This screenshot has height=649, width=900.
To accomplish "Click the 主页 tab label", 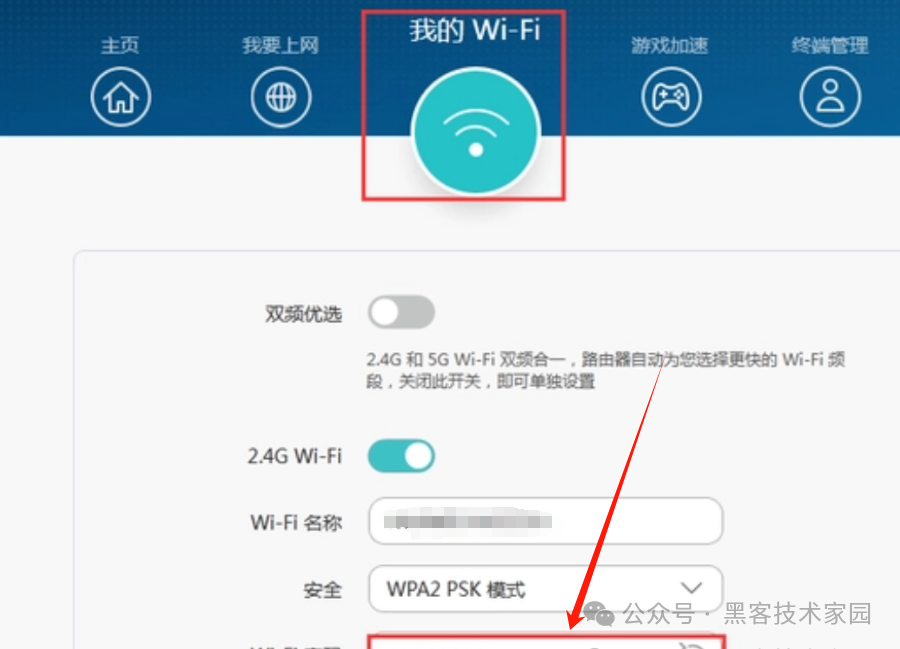I will (120, 45).
